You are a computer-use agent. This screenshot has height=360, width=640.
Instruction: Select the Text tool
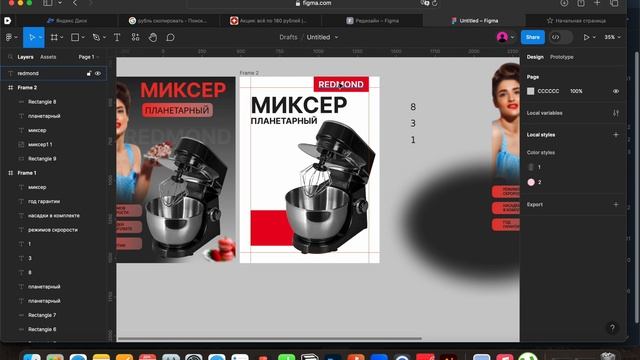coord(117,38)
